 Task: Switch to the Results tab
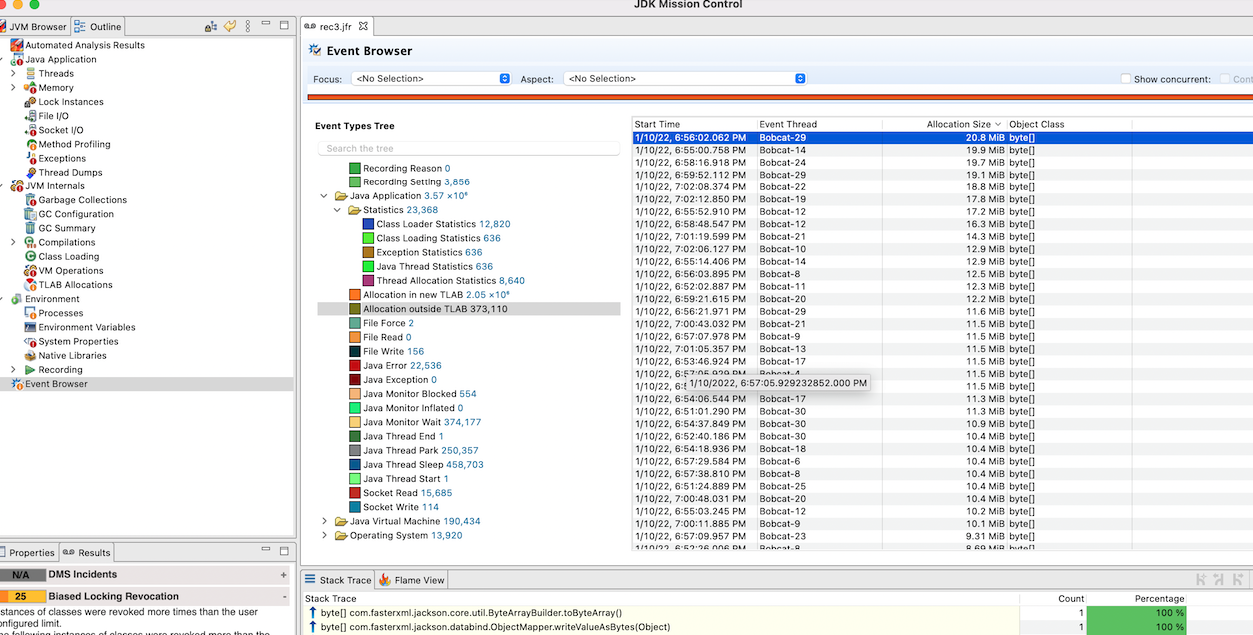click(x=87, y=552)
